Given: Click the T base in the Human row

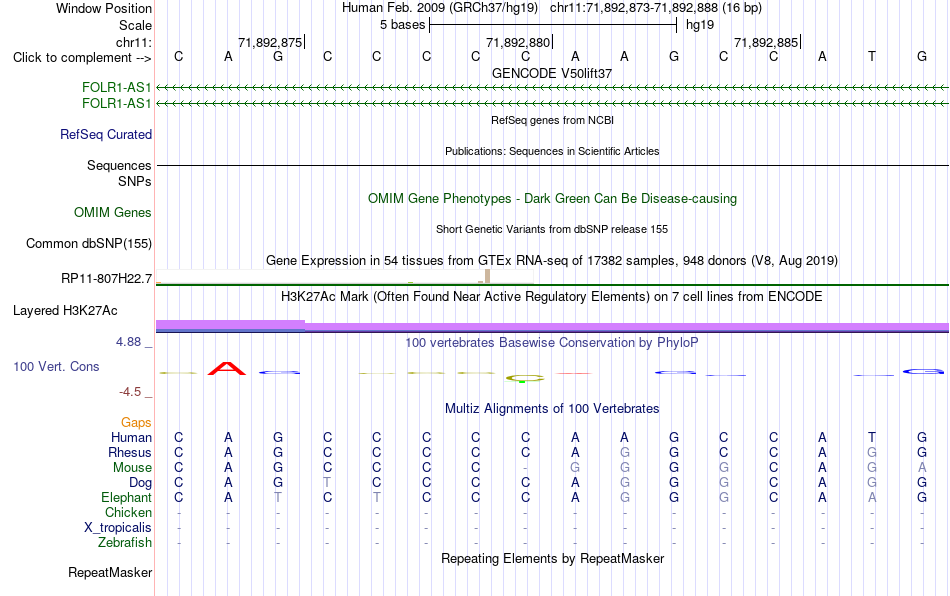Looking at the screenshot, I should [x=872, y=437].
